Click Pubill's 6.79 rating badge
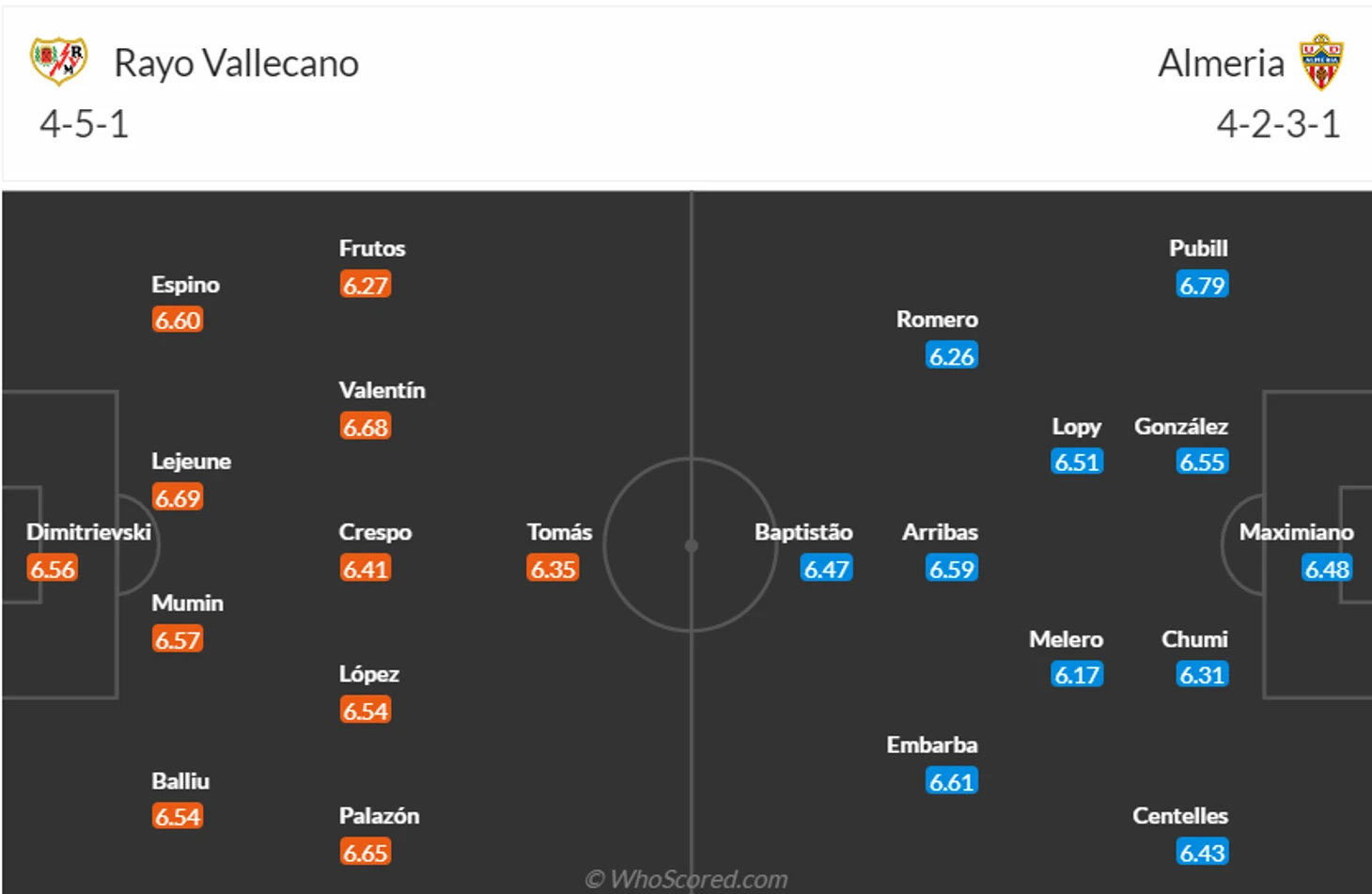The width and height of the screenshot is (1372, 894). [x=1202, y=285]
